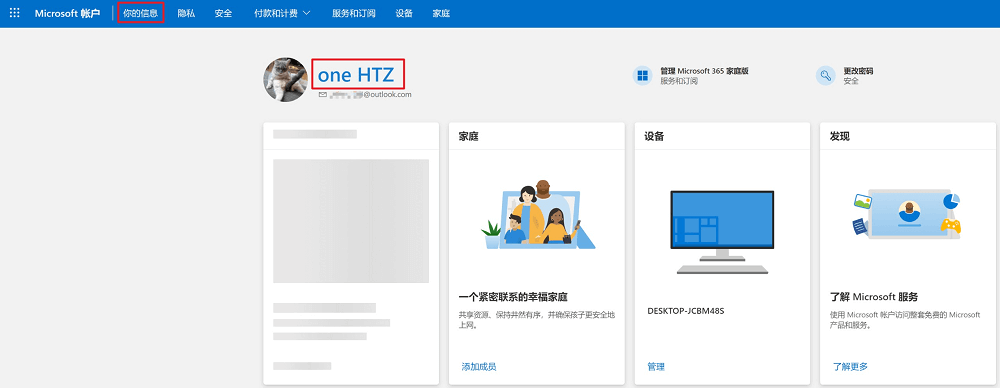Screen dimensions: 1000x388
Task: Open the 你的信息 tab
Action: (140, 13)
